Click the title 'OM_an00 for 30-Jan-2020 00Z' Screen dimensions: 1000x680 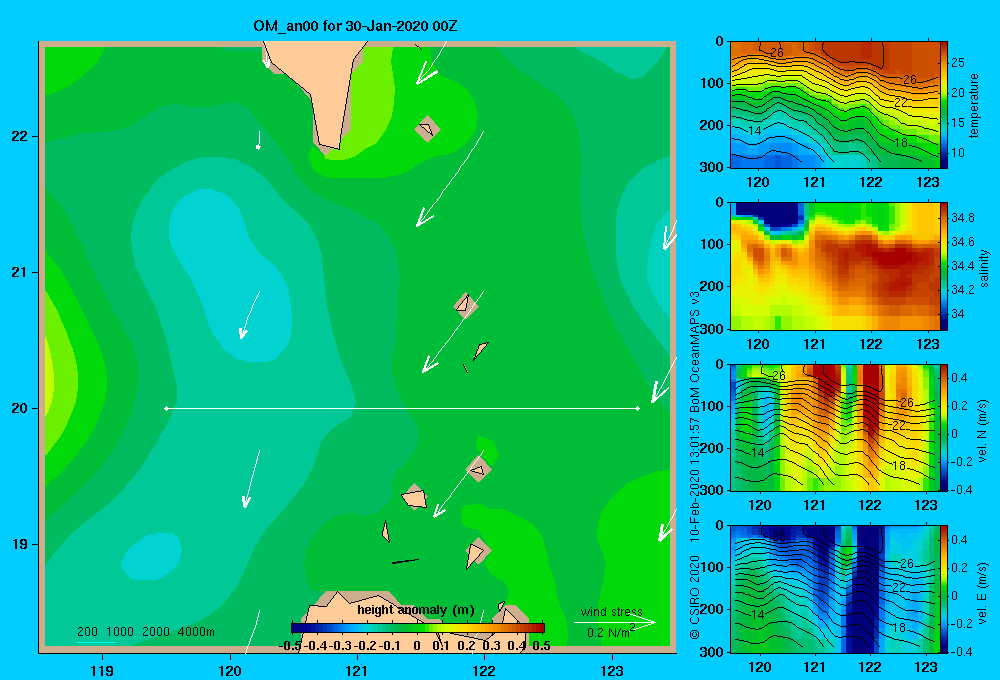(x=355, y=26)
